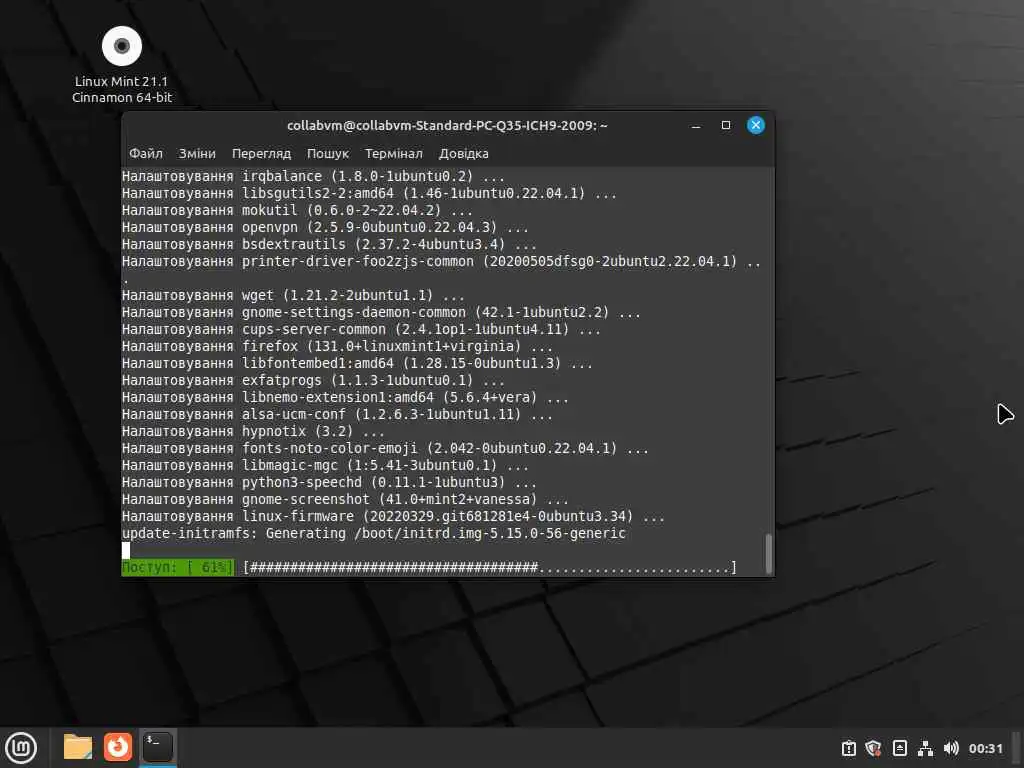
Task: Click the libmagic-mgc configuration line
Action: pyautogui.click(x=325, y=466)
